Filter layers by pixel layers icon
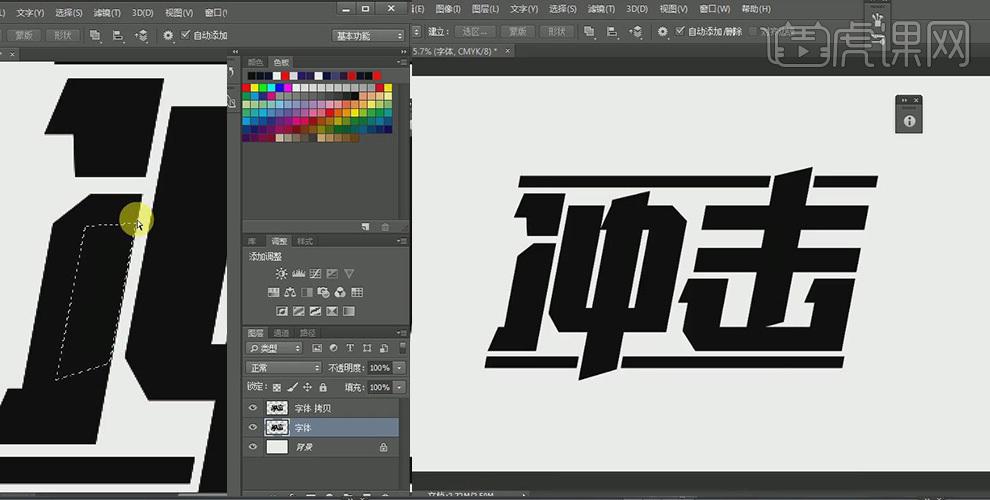990x500 pixels. 317,348
